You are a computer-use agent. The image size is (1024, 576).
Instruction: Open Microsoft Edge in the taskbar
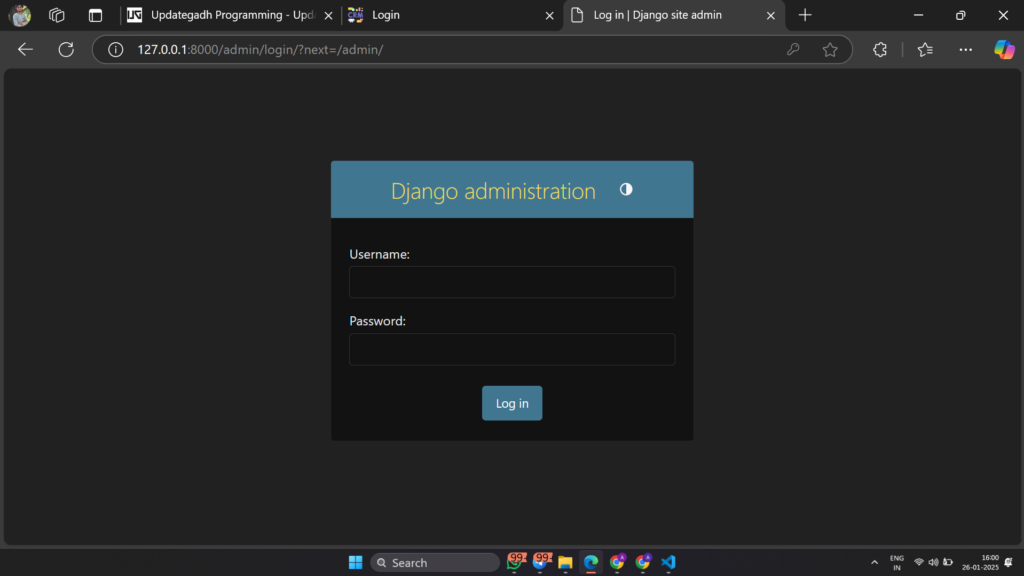pos(591,562)
